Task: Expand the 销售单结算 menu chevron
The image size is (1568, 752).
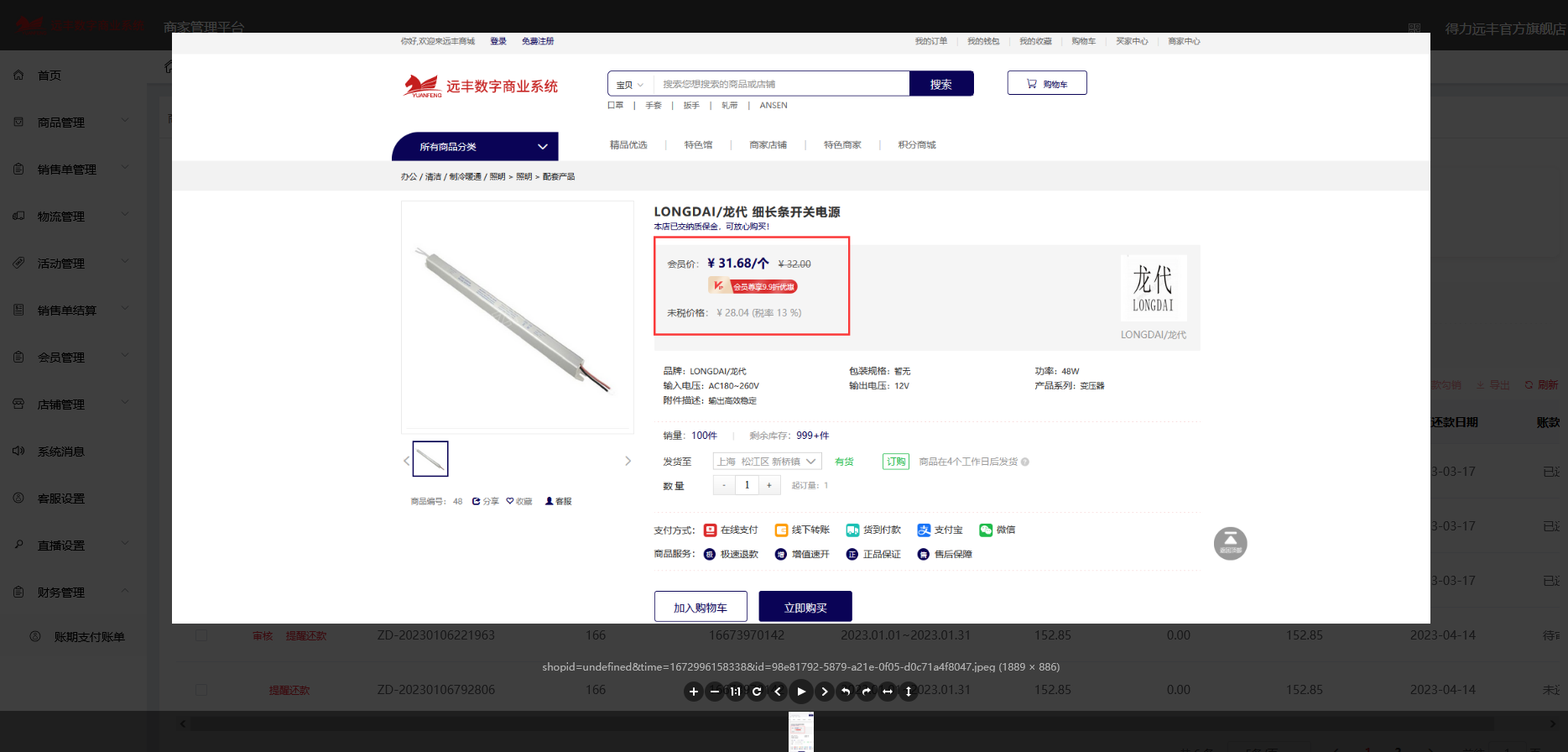Action: click(125, 308)
